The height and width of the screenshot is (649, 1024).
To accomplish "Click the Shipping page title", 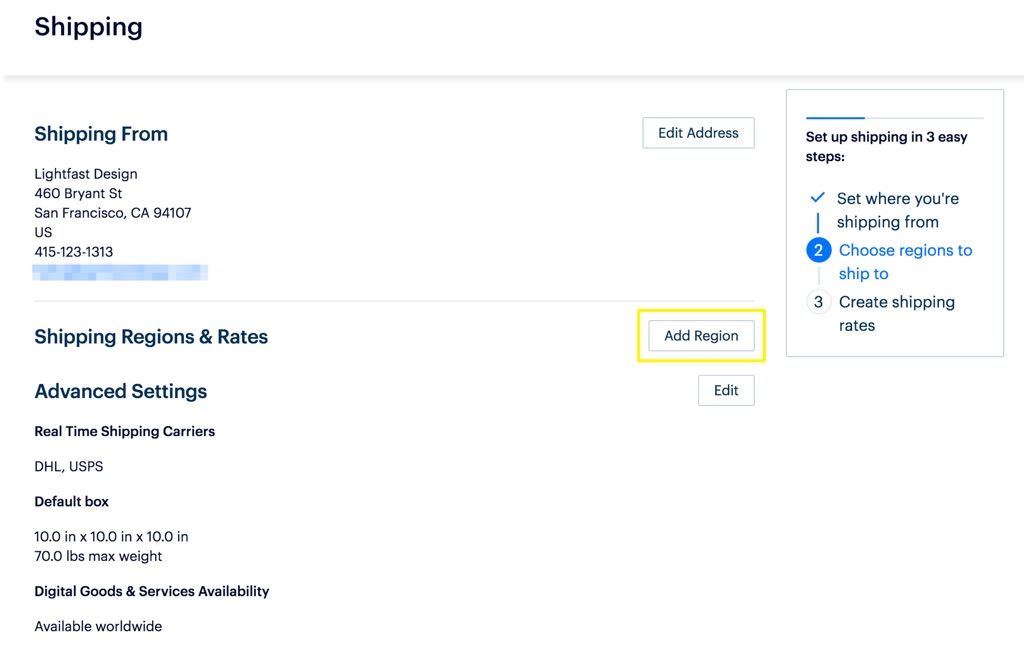I will tap(88, 27).
